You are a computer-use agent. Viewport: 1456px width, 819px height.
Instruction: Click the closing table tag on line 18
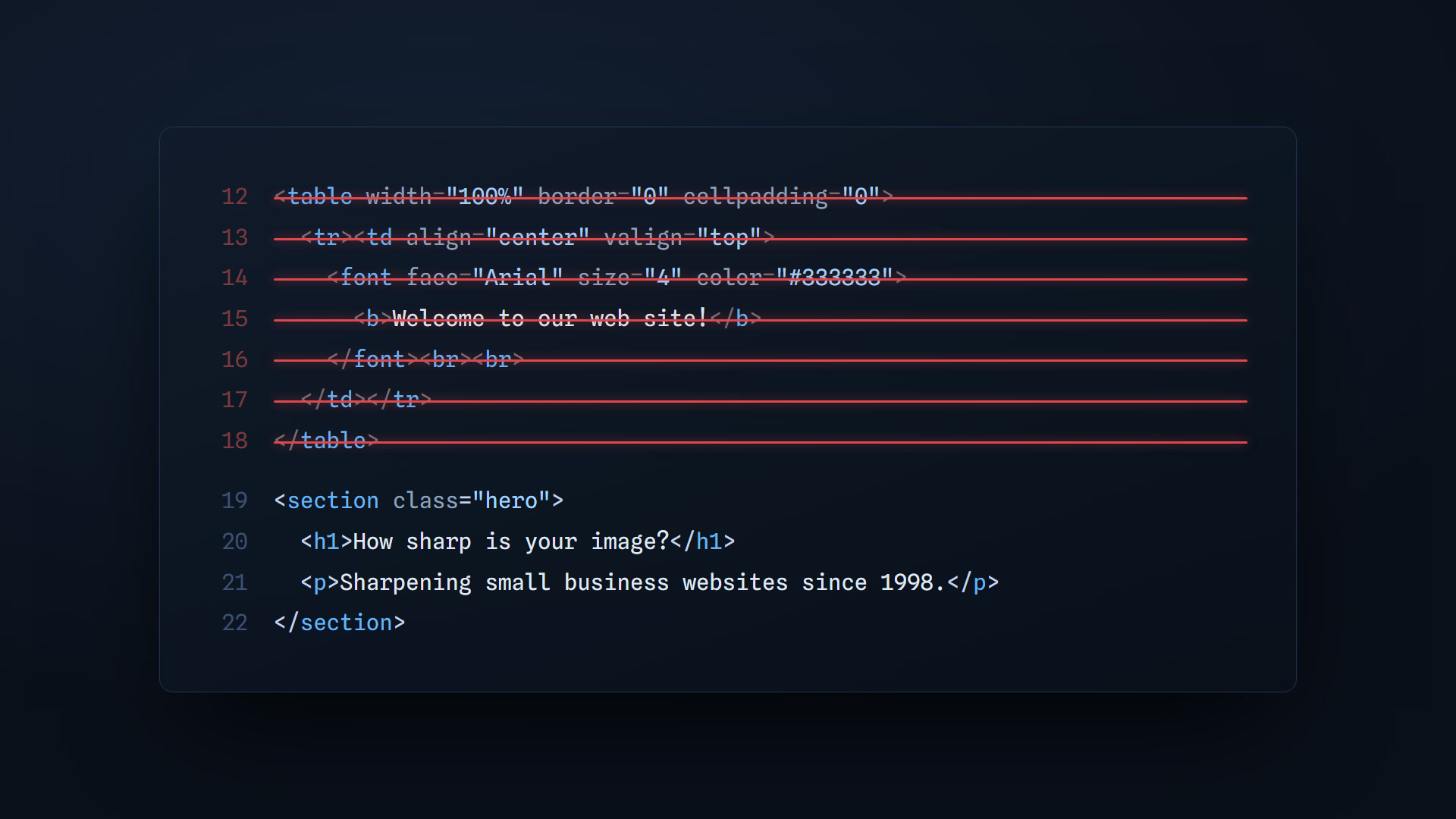[326, 441]
